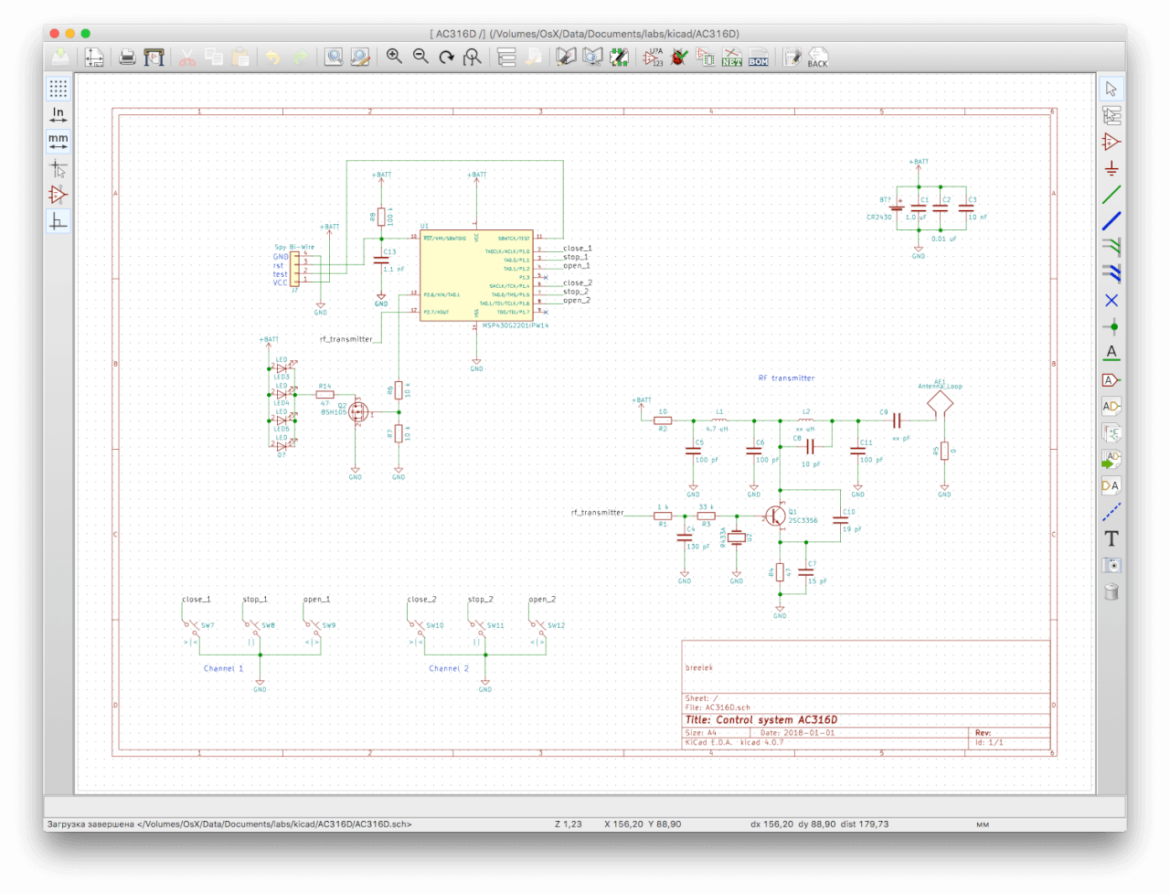
Task: Open Pcbnew layout editor icon
Action: (792, 57)
